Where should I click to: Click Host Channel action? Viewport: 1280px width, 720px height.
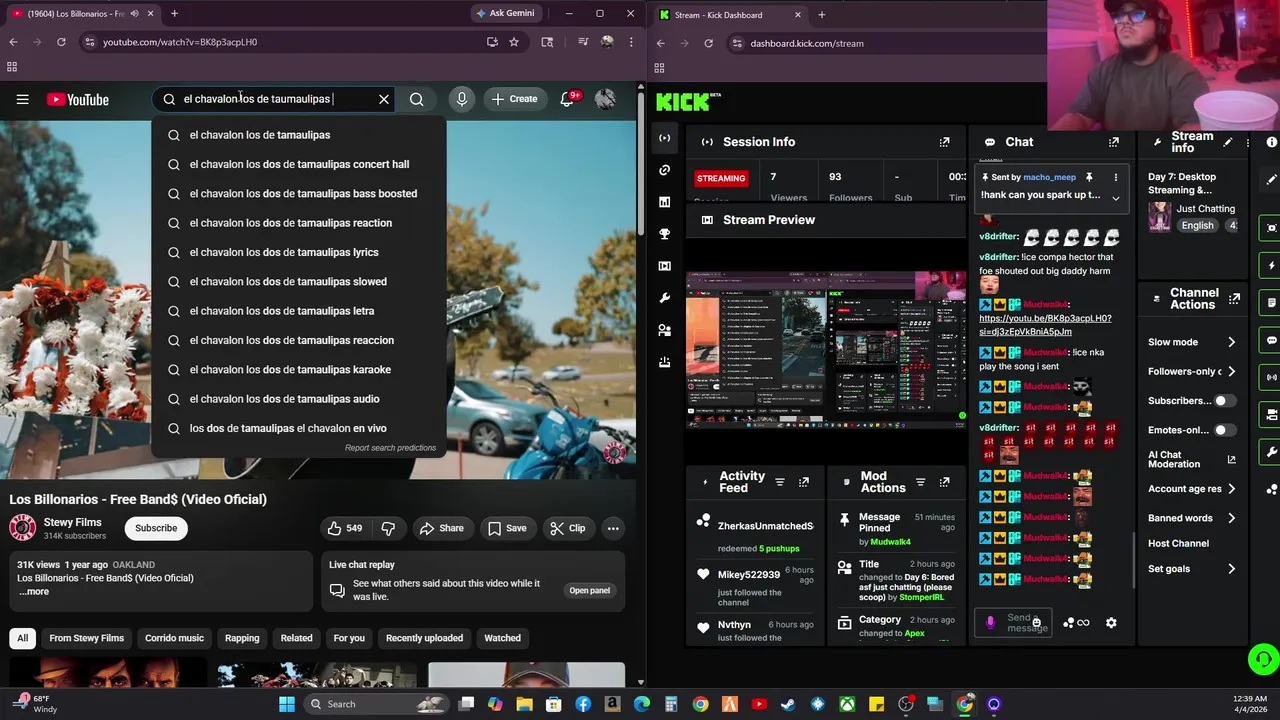(x=1178, y=543)
